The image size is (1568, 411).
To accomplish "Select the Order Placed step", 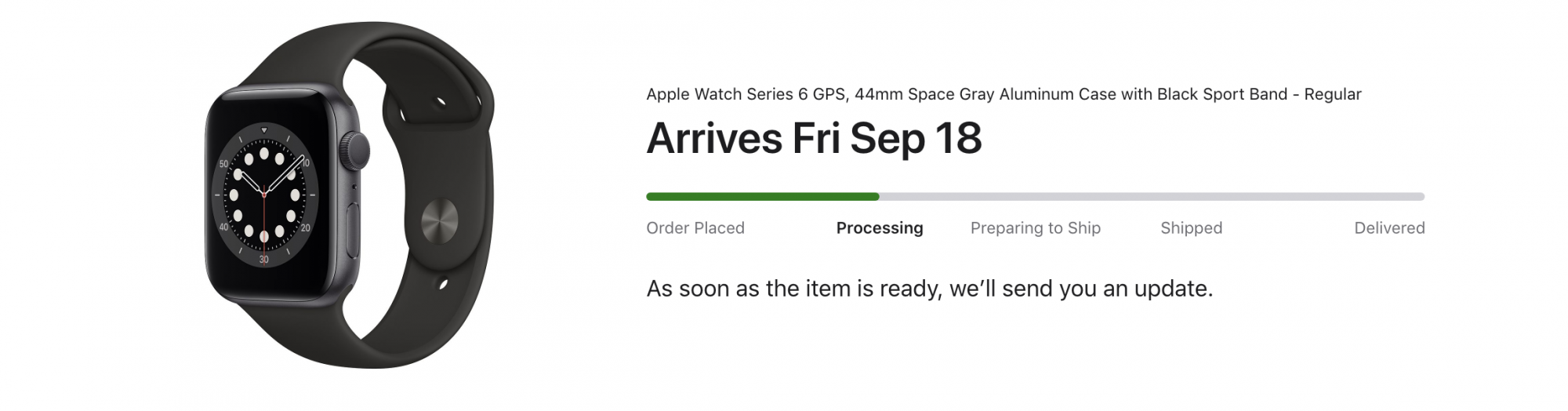I will click(695, 228).
